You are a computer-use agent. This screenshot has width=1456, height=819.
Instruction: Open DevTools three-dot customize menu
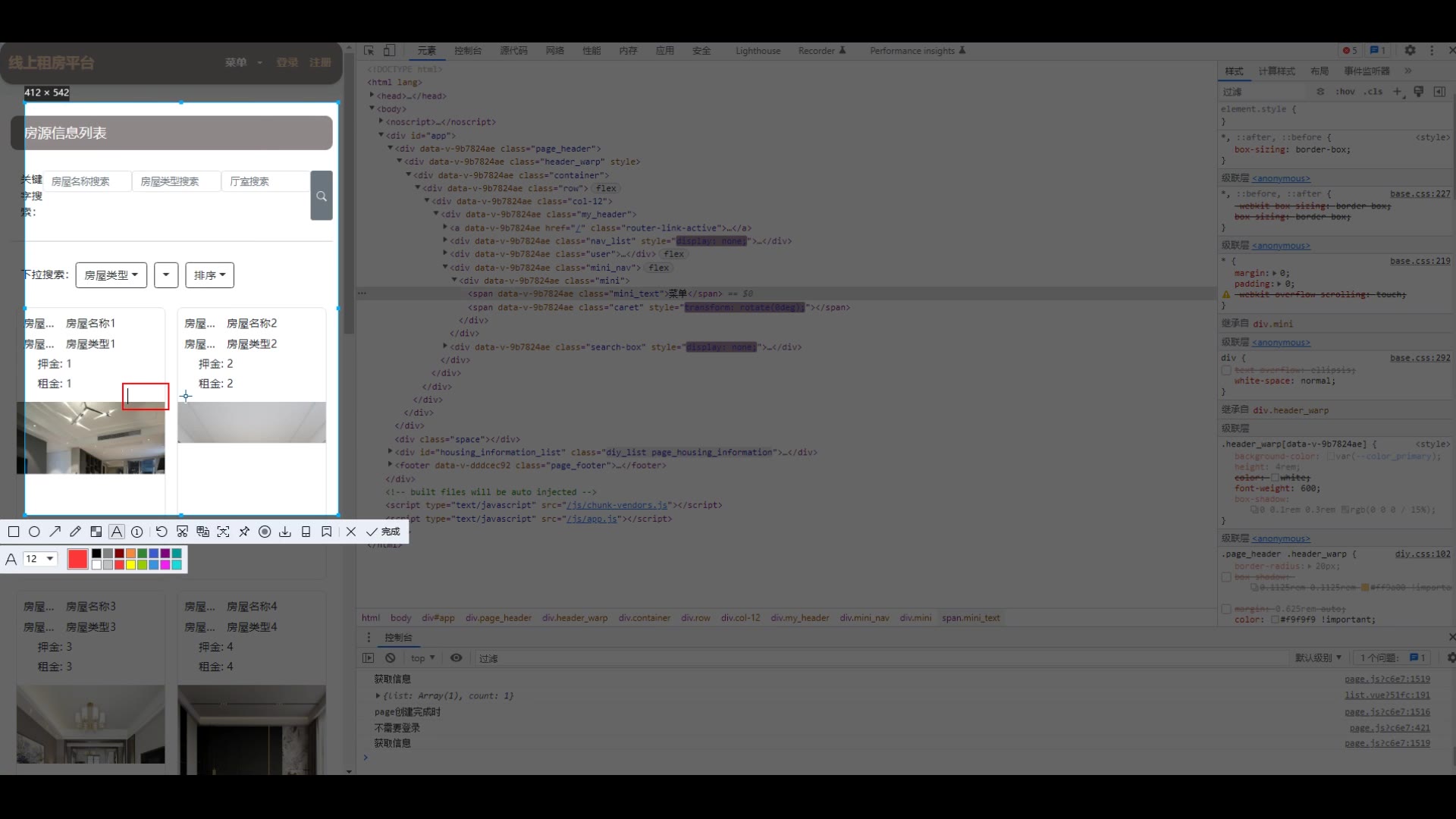(1432, 51)
